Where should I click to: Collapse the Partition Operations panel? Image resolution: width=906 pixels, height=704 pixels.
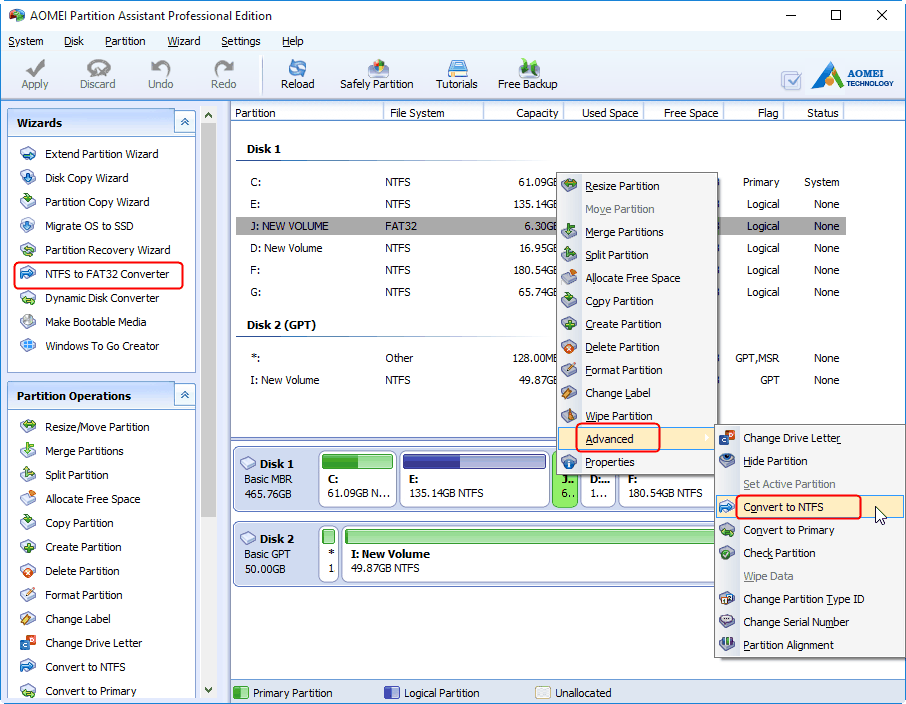[x=185, y=395]
